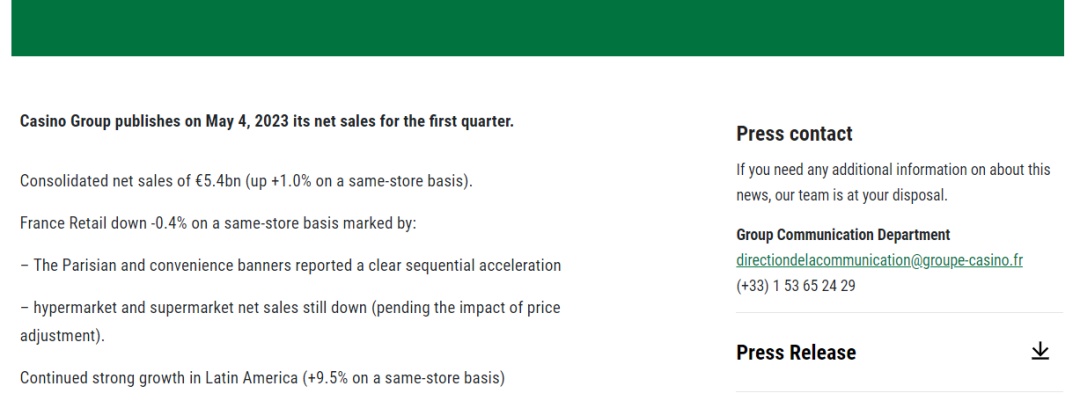Click the green banner at the top
The image size is (1080, 408).
(537, 28)
